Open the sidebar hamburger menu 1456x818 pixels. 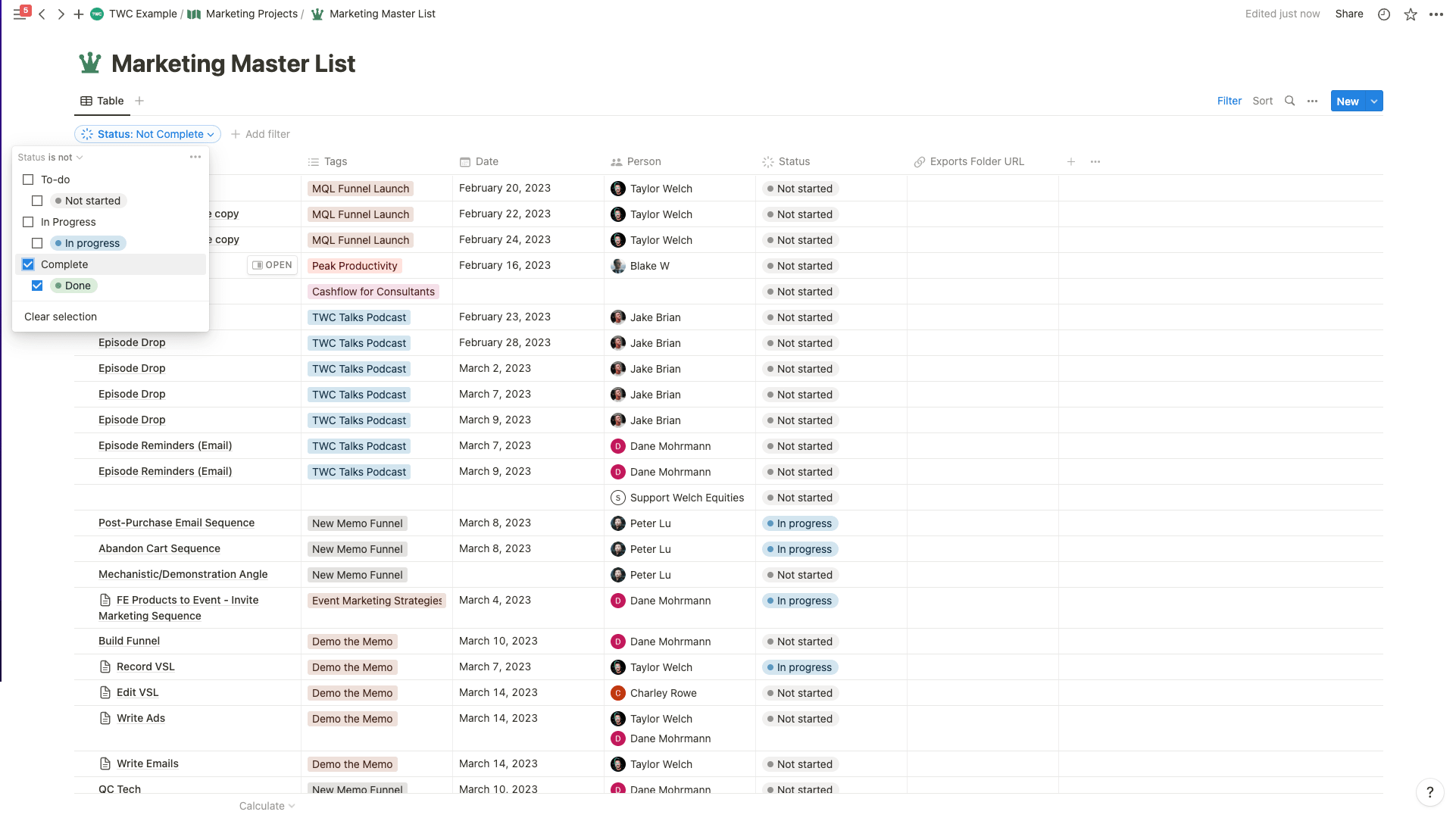coord(20,14)
